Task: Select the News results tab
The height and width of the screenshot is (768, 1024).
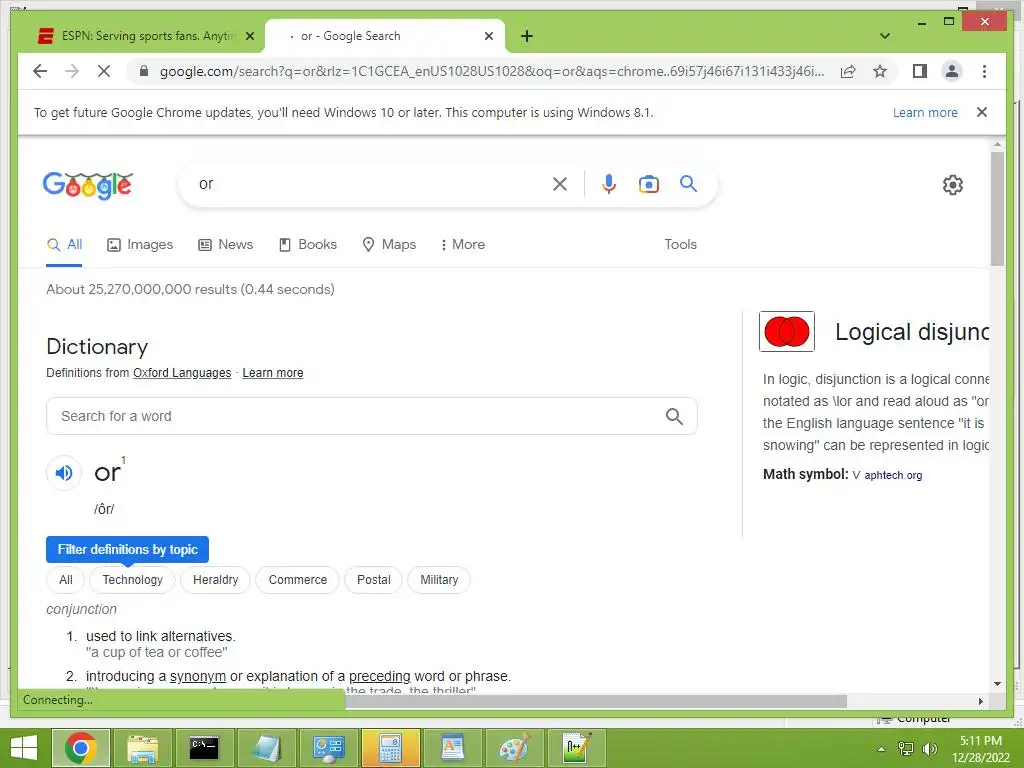Action: click(x=225, y=244)
